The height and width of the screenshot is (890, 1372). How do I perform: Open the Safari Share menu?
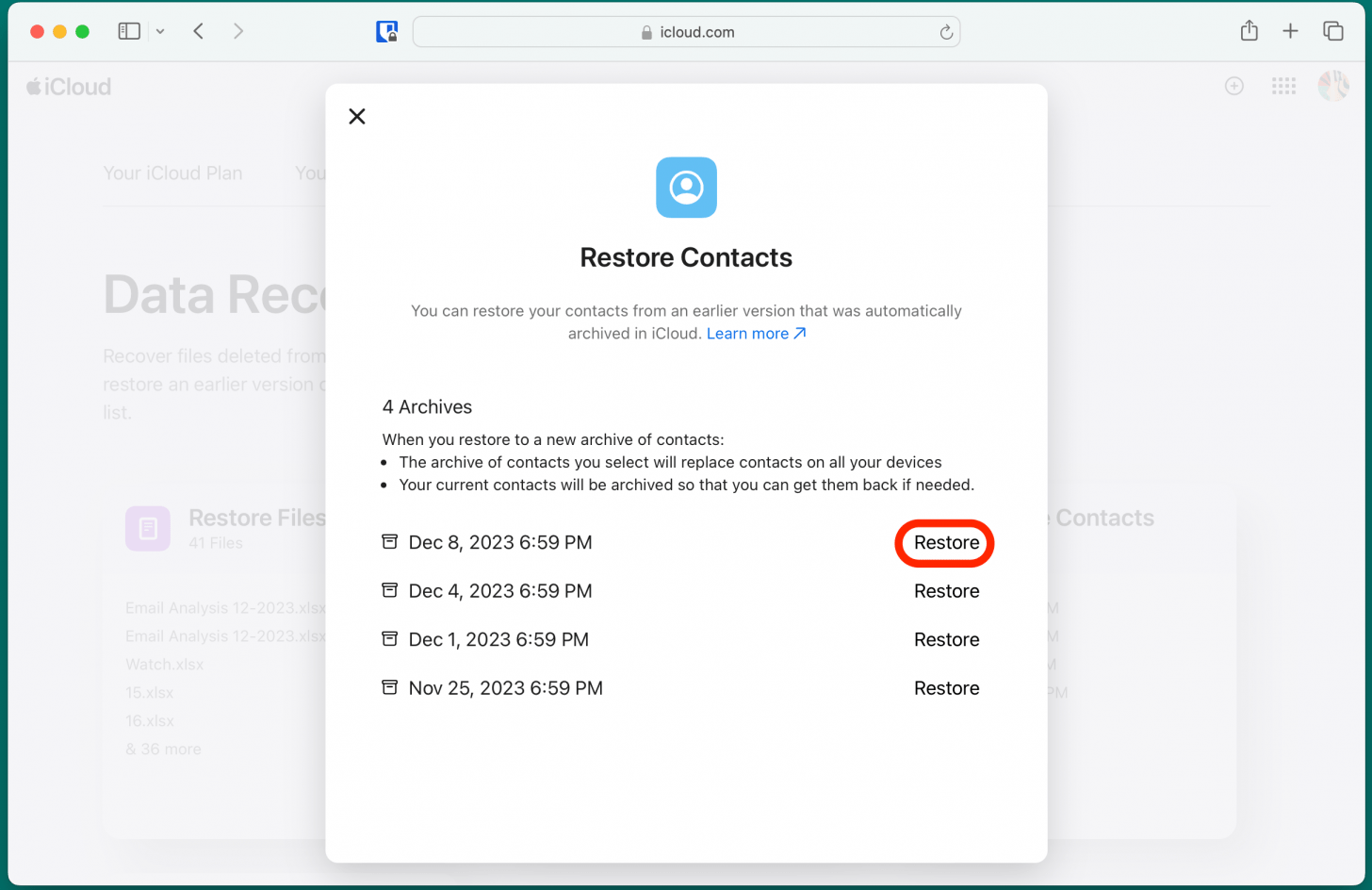tap(1249, 31)
